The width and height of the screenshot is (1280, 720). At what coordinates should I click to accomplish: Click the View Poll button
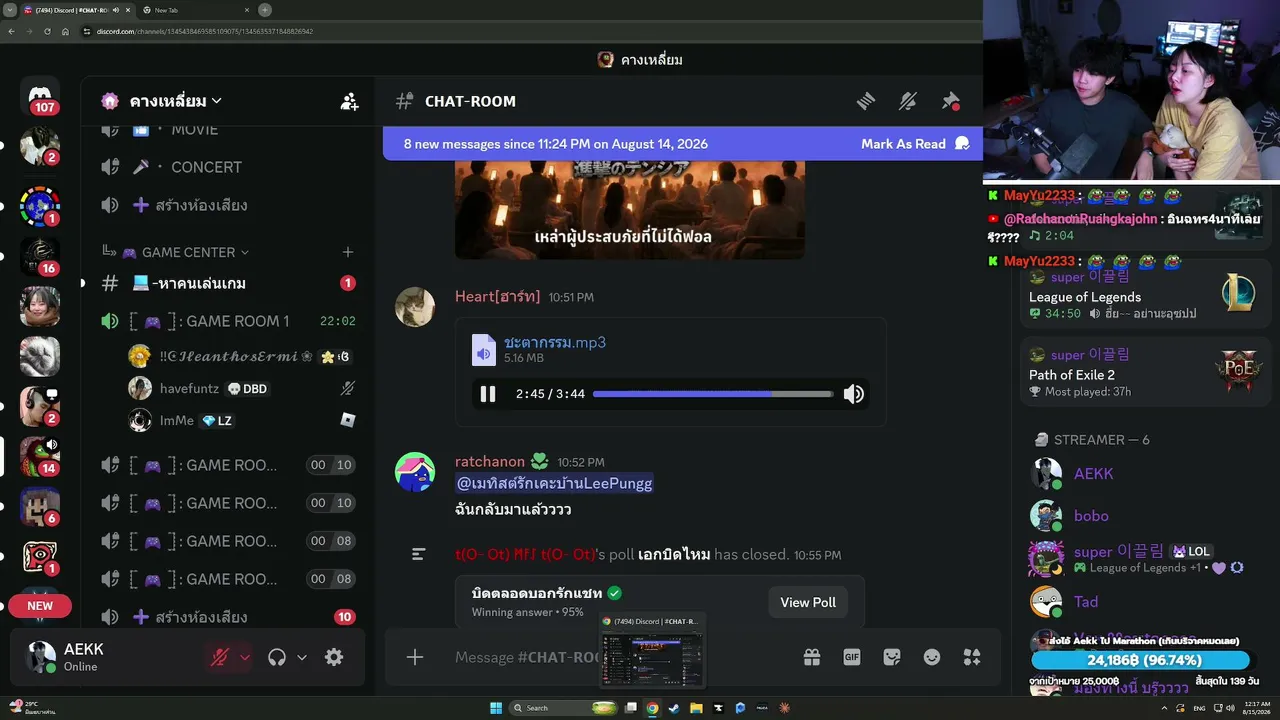[808, 602]
